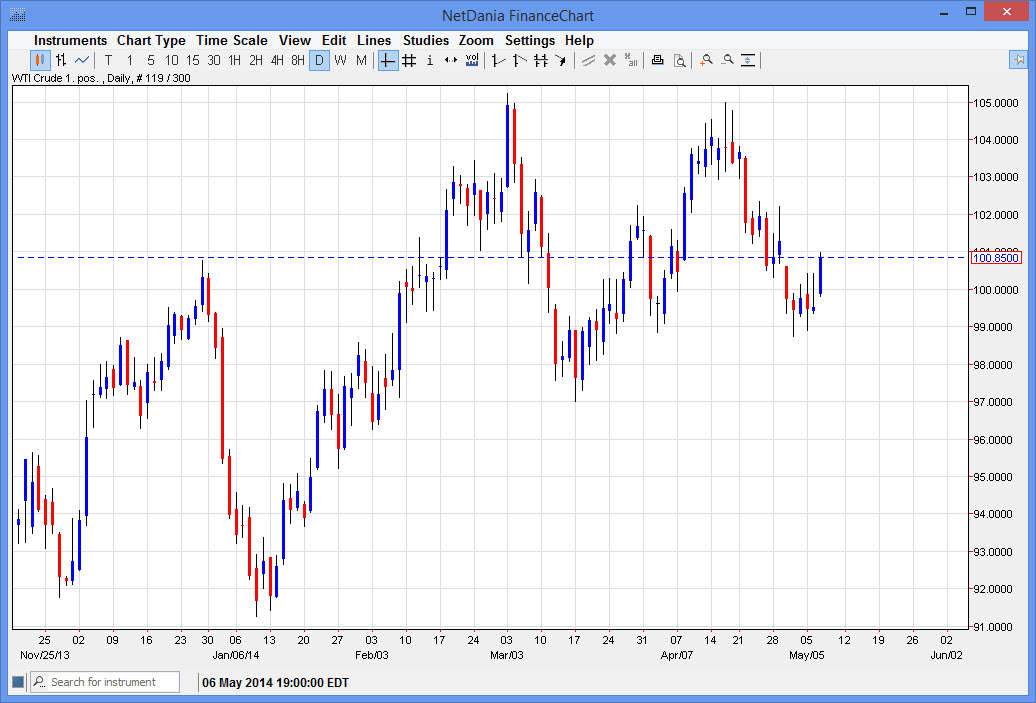Toggle the chart grid display
The image size is (1036, 703).
408,60
